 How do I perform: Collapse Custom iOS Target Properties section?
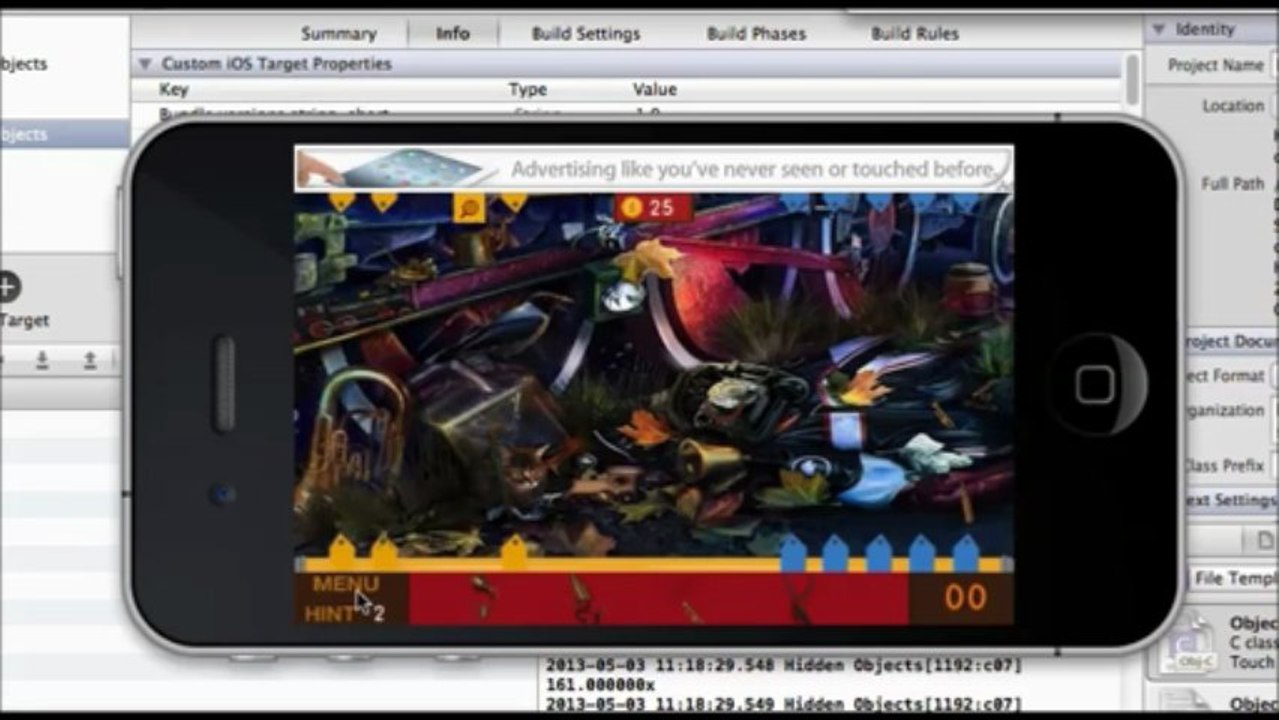(x=144, y=64)
